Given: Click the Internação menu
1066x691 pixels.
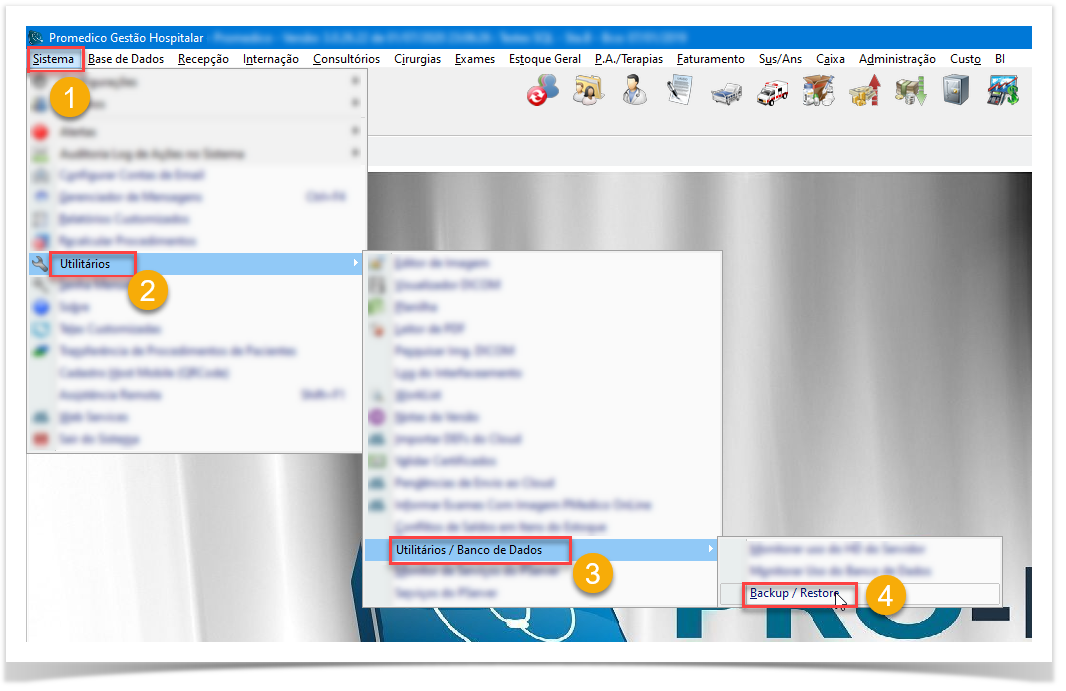Looking at the screenshot, I should (270, 59).
